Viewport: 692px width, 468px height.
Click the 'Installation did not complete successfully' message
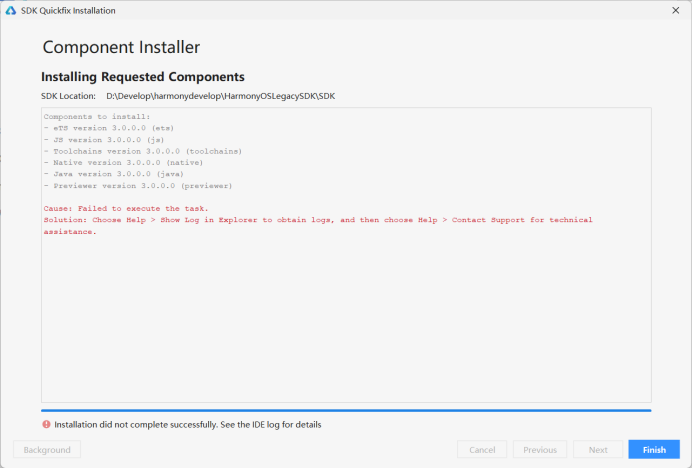[188, 424]
